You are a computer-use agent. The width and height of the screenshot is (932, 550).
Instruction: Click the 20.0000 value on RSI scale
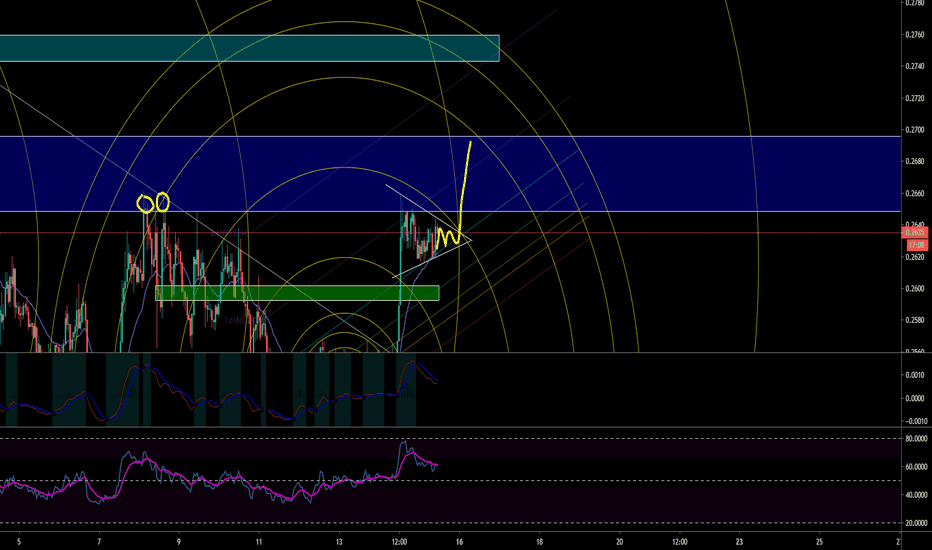point(916,523)
